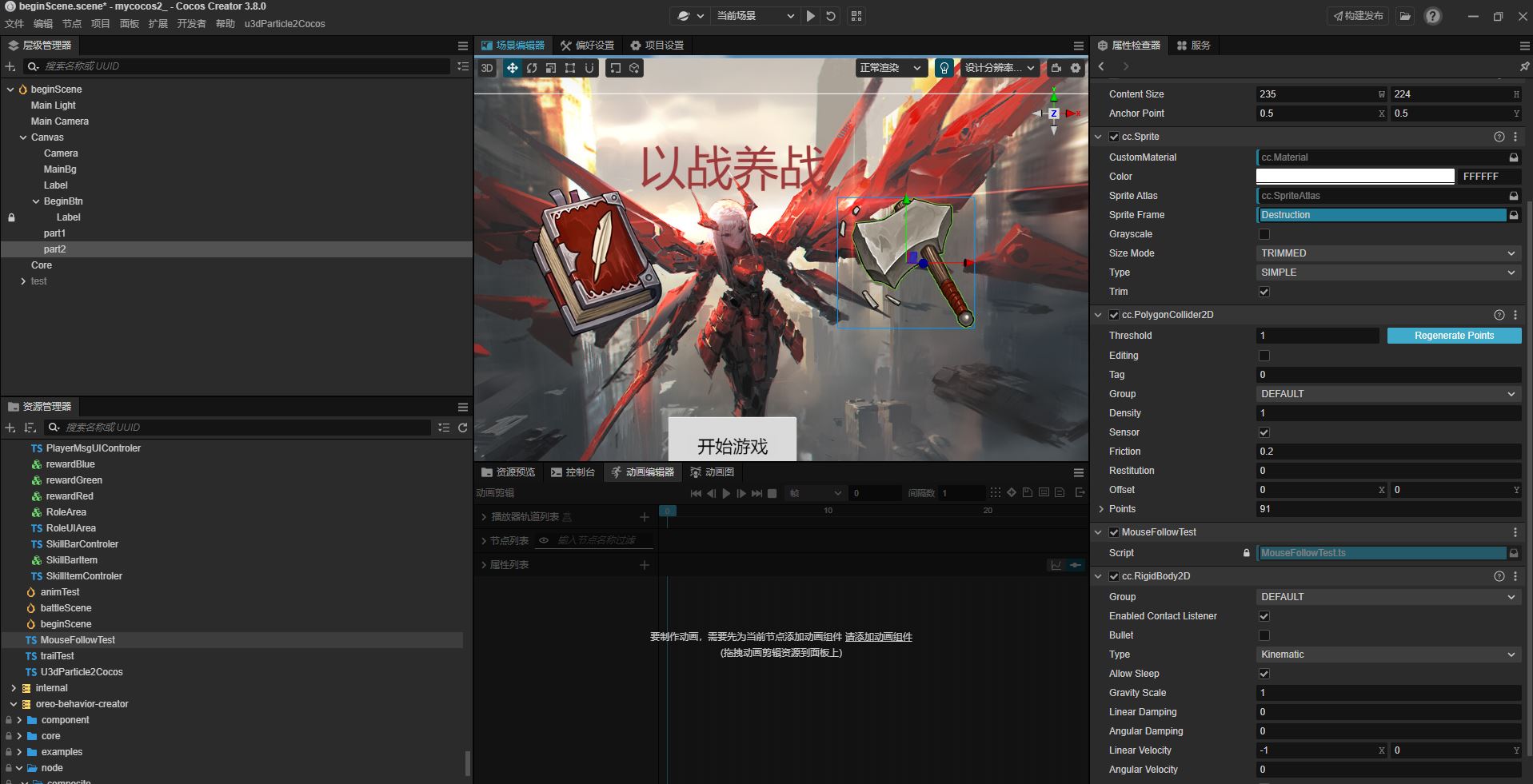This screenshot has width=1533, height=784.
Task: Toggle the scene lighting bulb
Action: 944,68
